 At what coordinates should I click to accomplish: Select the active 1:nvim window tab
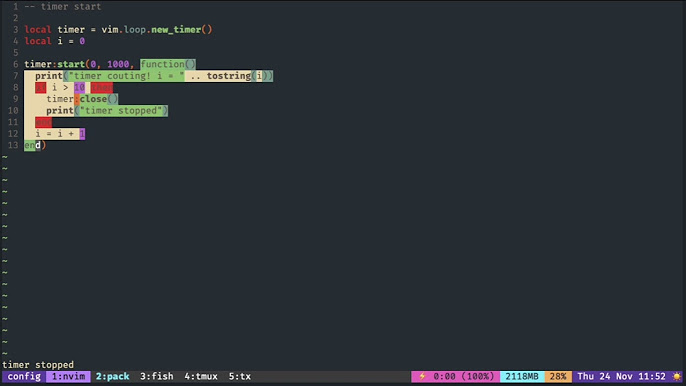click(68, 376)
